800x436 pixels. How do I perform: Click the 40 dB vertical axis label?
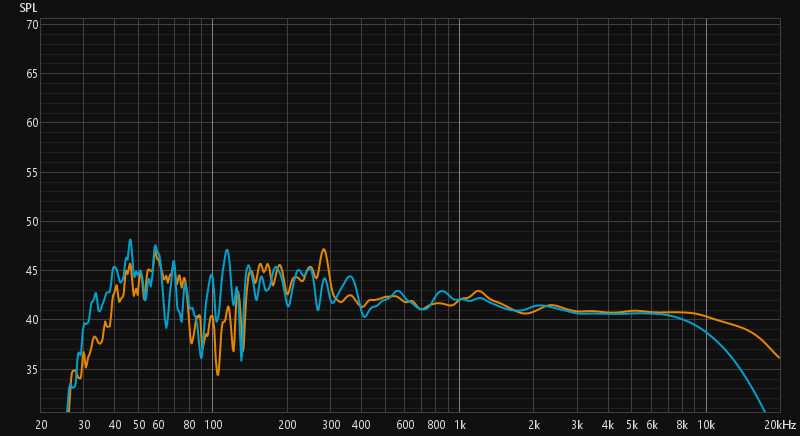31,320
